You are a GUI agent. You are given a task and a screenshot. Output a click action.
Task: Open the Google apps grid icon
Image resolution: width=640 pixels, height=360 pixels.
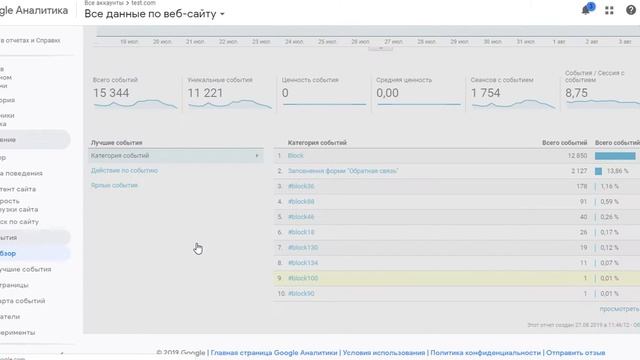click(609, 10)
